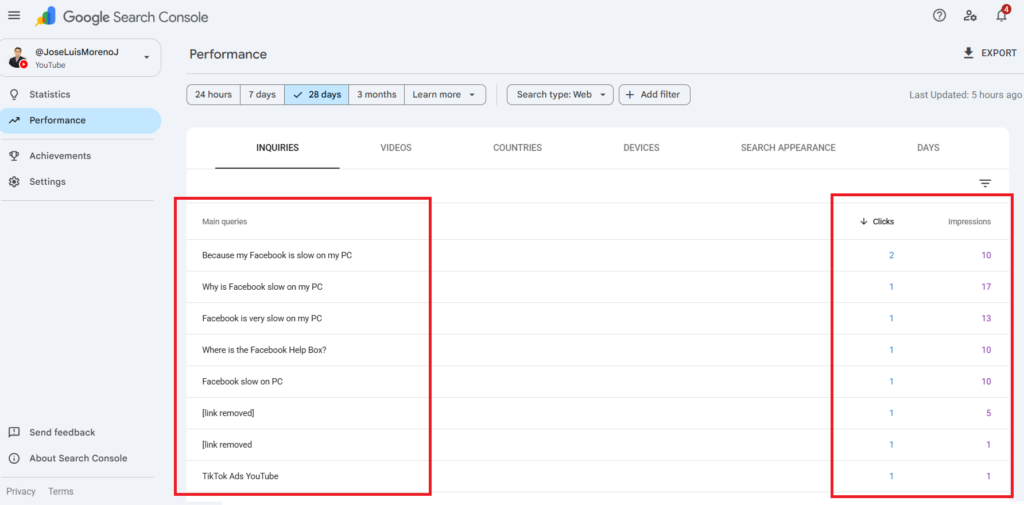Click impressions value 17
The height and width of the screenshot is (505, 1024).
click(985, 287)
